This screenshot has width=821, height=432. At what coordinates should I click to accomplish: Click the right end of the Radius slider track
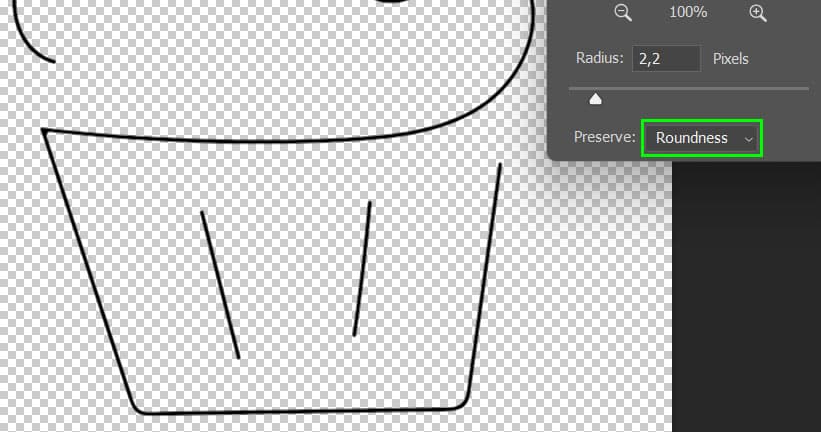click(x=804, y=89)
